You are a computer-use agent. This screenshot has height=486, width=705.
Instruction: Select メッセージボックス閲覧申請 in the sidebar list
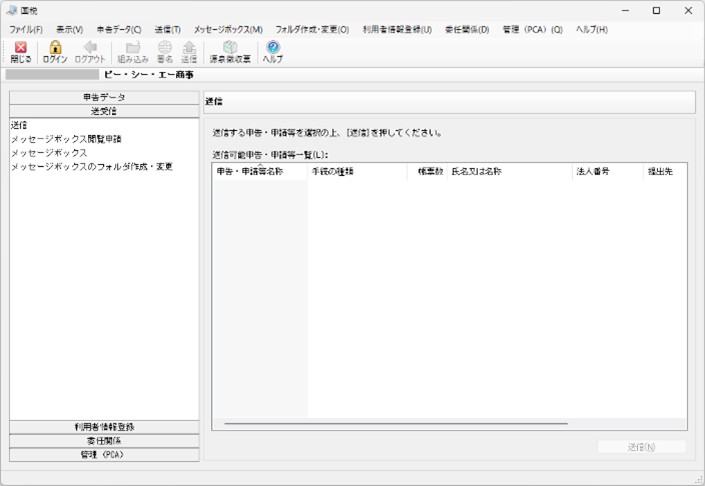(x=66, y=139)
